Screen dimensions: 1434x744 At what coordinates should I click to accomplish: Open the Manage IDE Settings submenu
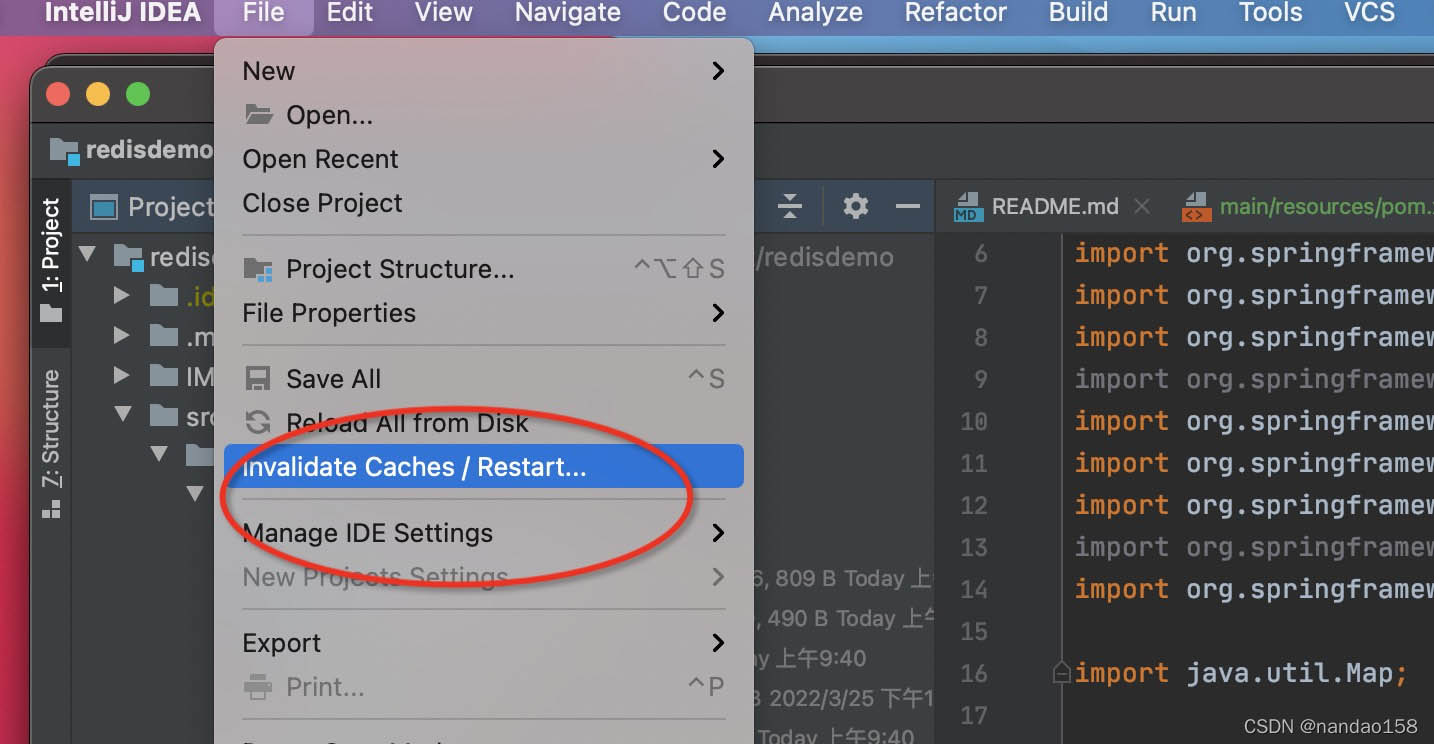pos(484,533)
